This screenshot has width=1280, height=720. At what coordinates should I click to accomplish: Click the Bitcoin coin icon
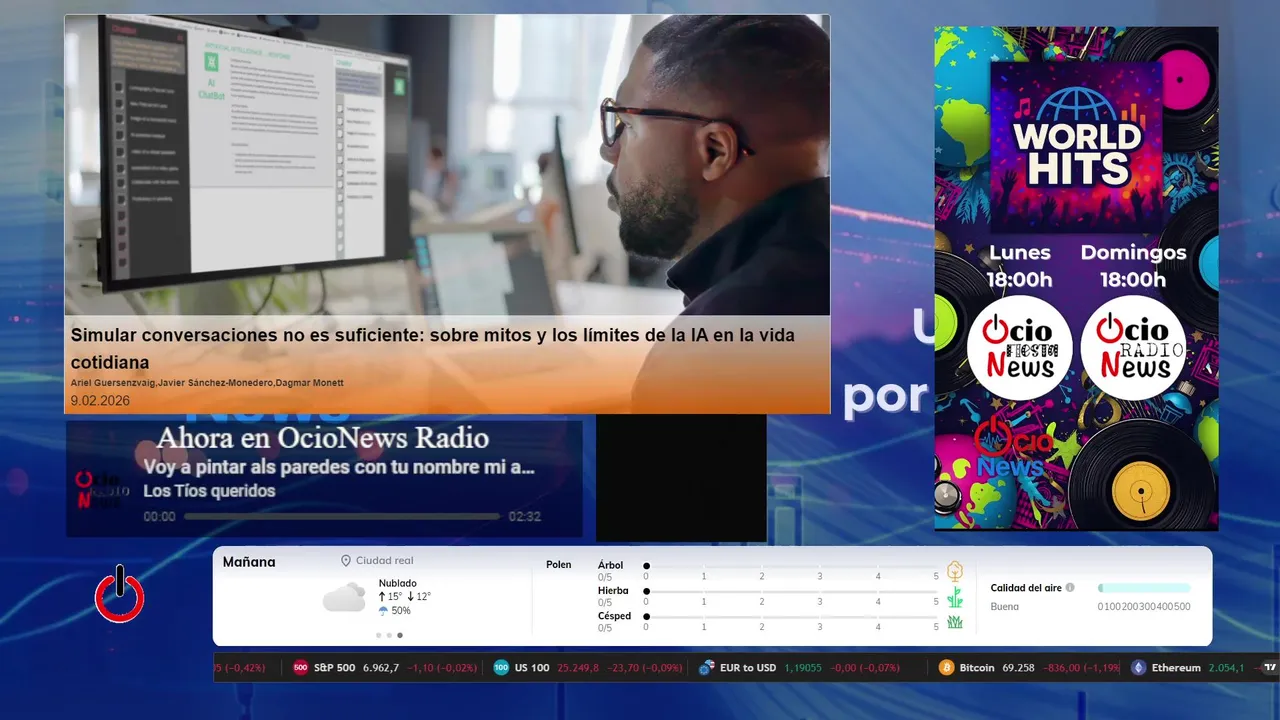[946, 667]
